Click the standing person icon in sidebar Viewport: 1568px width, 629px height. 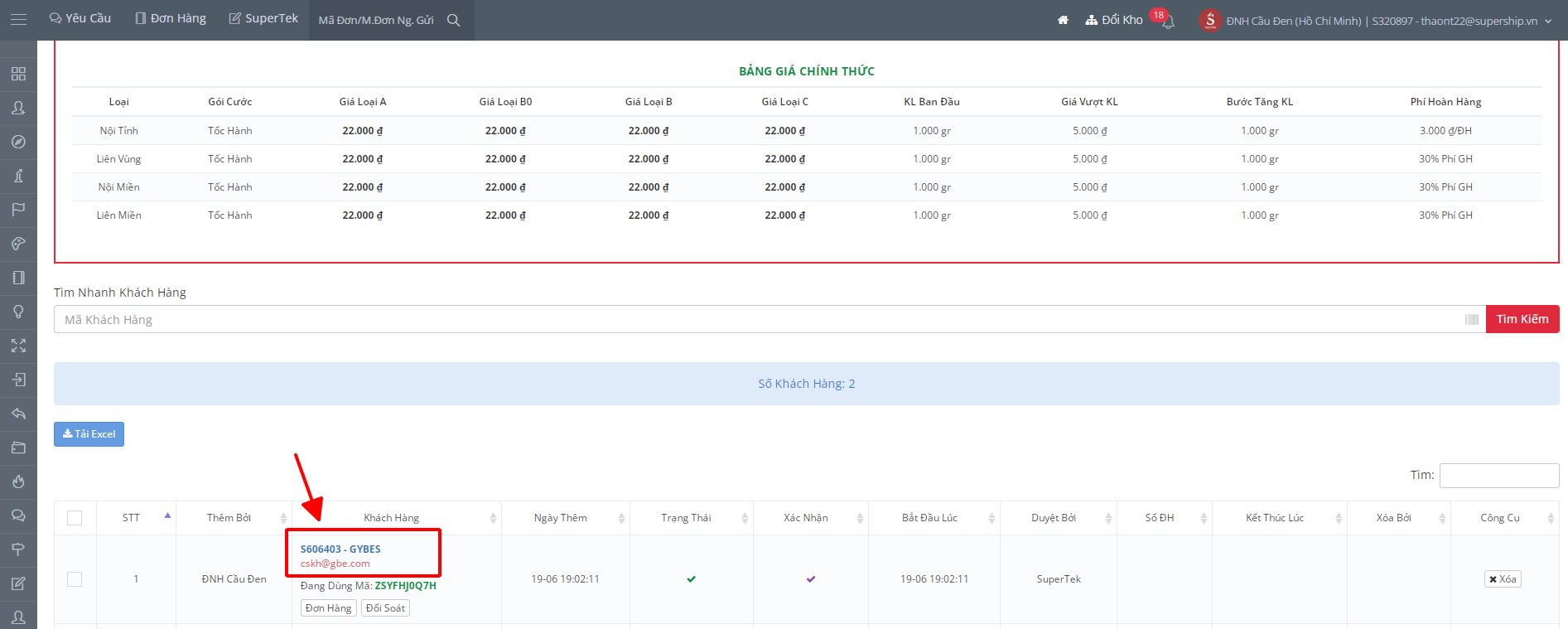(x=18, y=176)
